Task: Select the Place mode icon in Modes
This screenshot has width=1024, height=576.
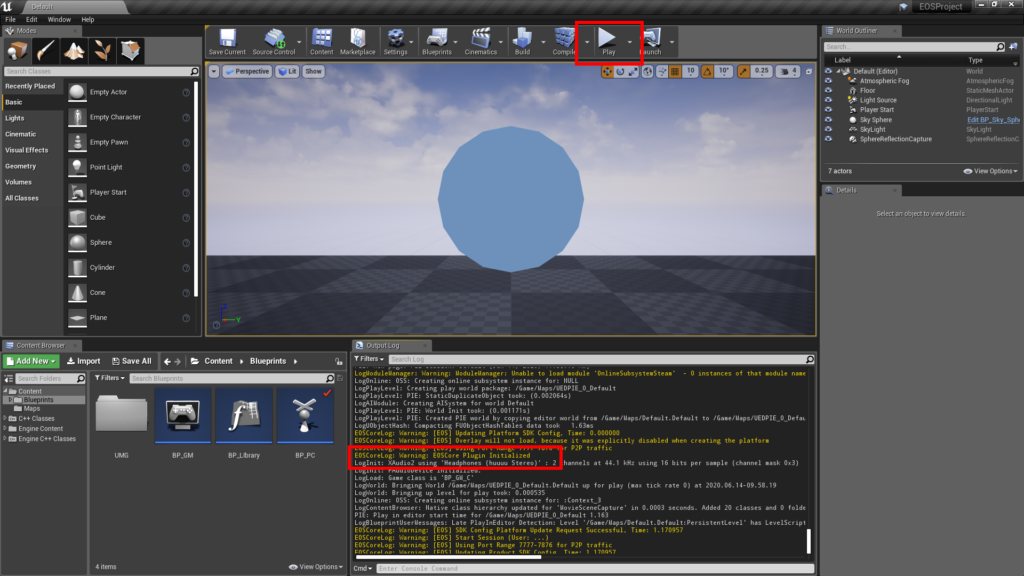Action: point(17,50)
